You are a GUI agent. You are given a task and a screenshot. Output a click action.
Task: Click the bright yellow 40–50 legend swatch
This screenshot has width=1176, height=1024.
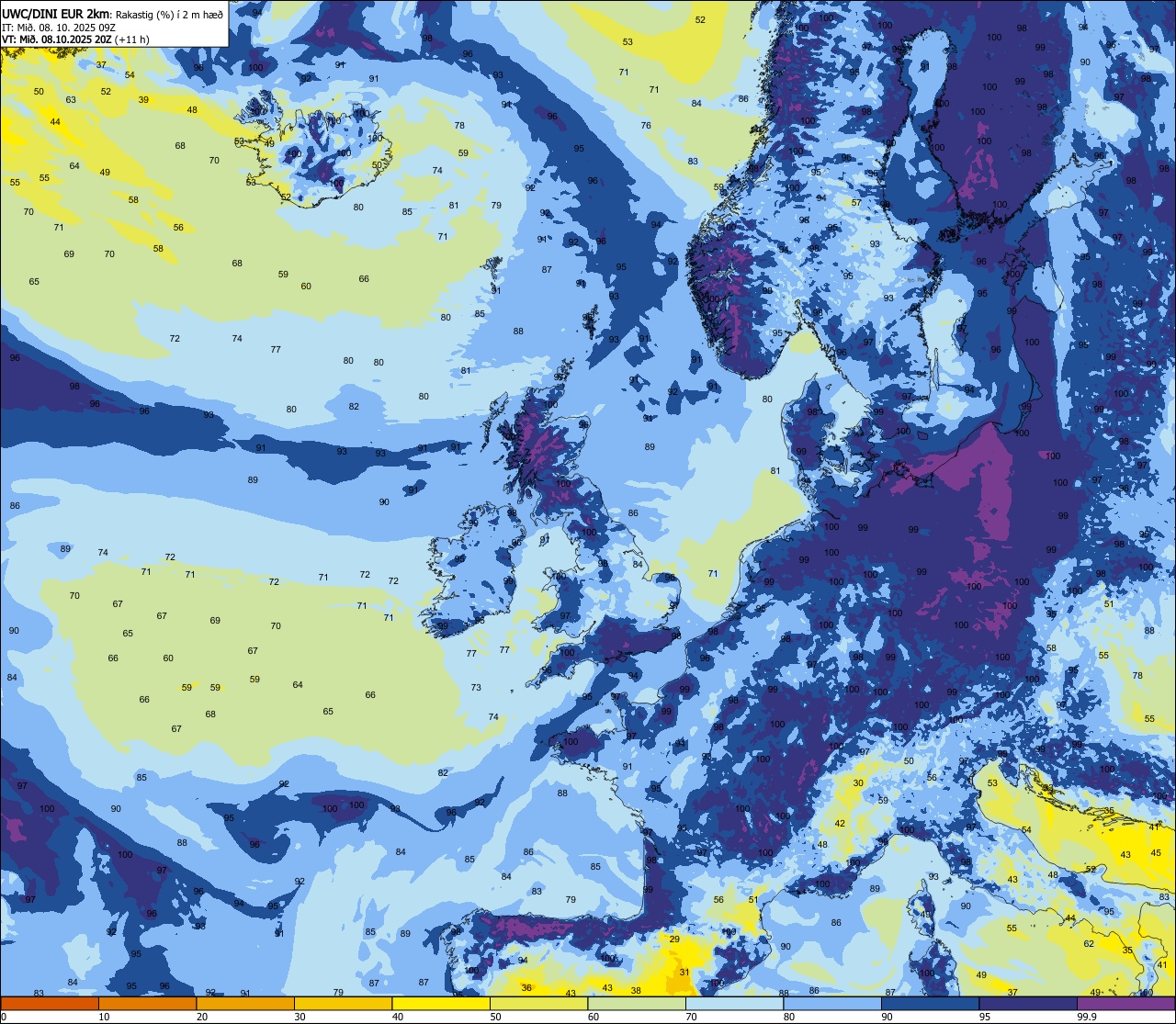click(x=441, y=1003)
